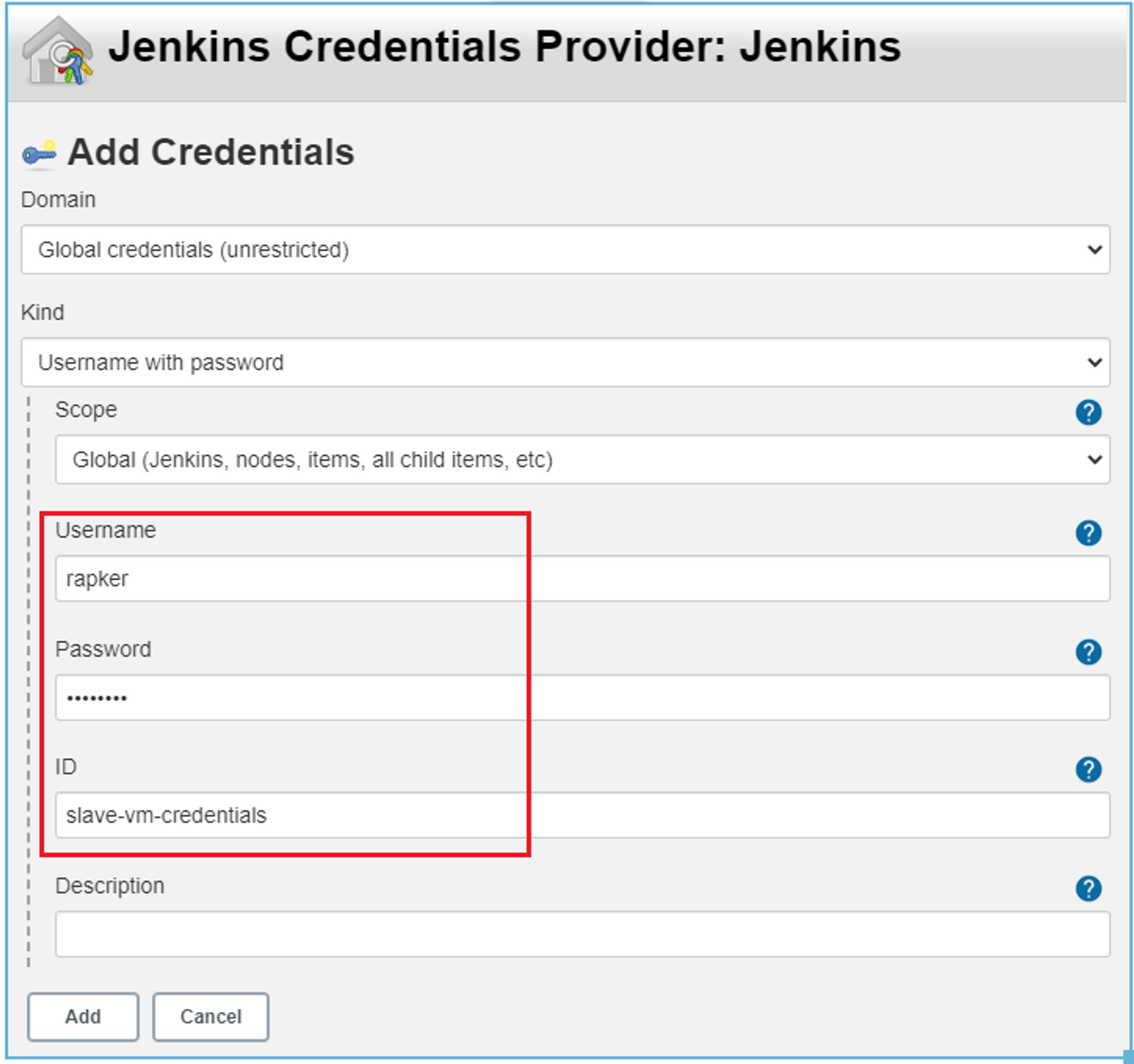Click the Scope label
Viewport: 1134px width, 1064px height.
86,410
